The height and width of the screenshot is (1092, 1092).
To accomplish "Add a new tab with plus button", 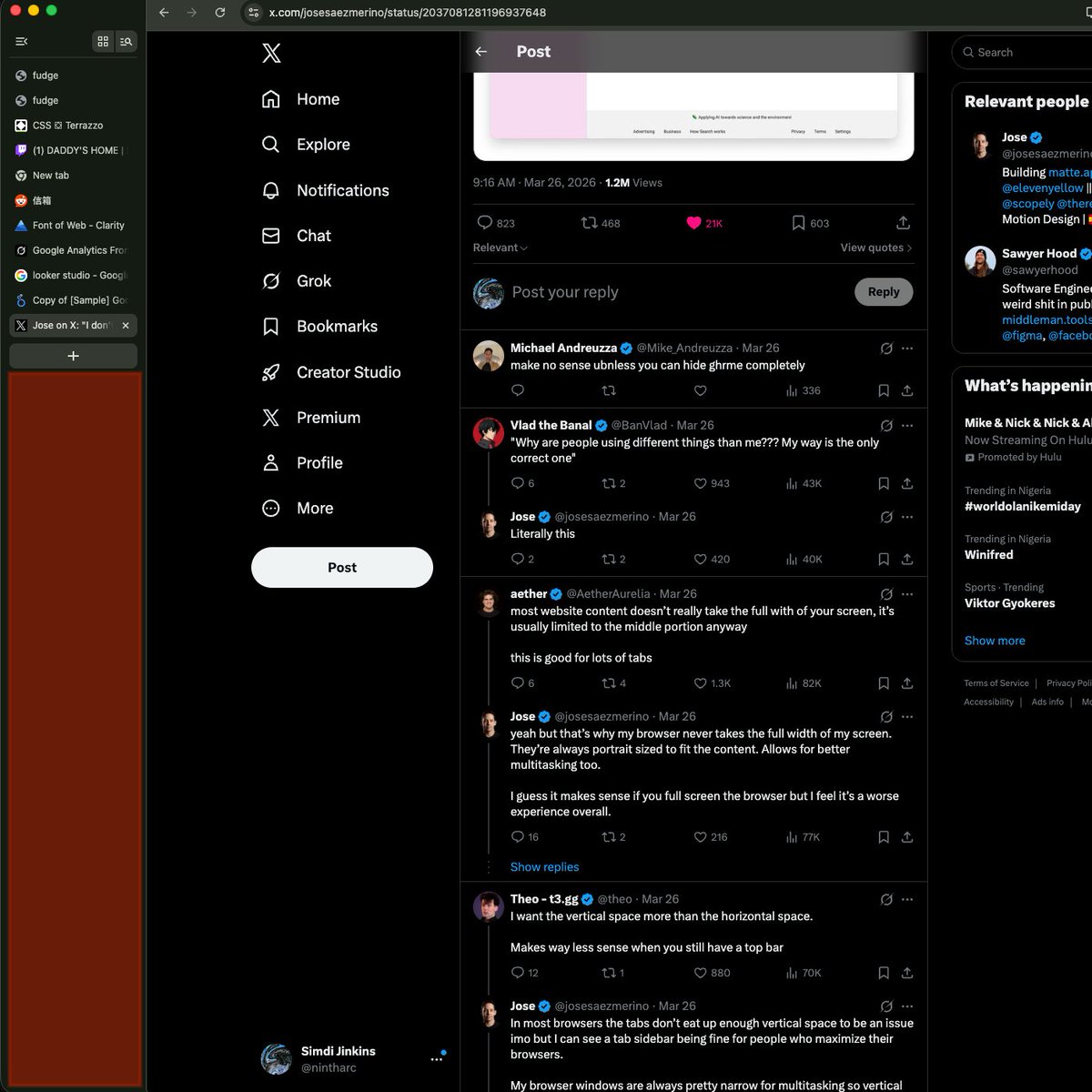I will [x=73, y=356].
